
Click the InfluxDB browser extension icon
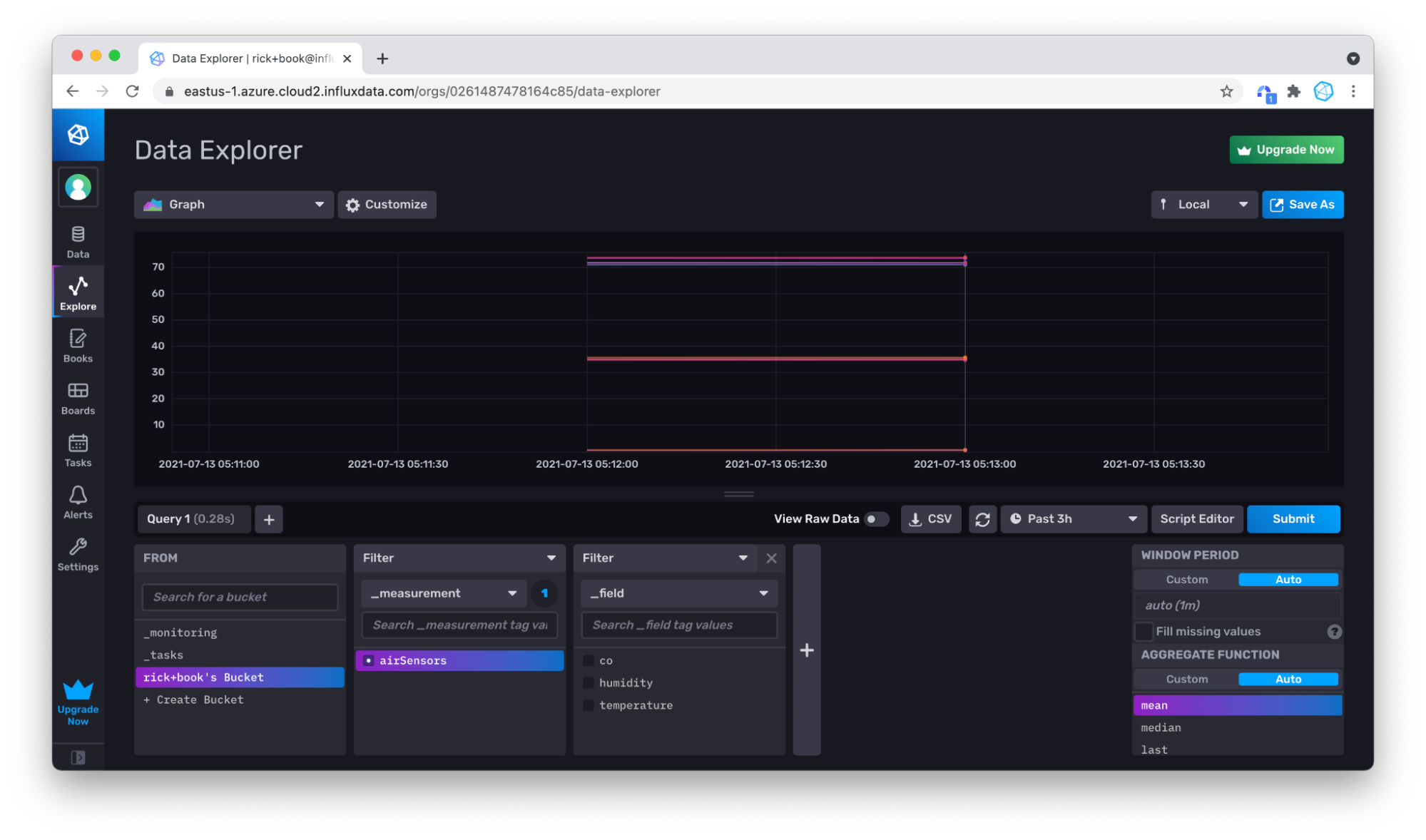pyautogui.click(x=1323, y=91)
